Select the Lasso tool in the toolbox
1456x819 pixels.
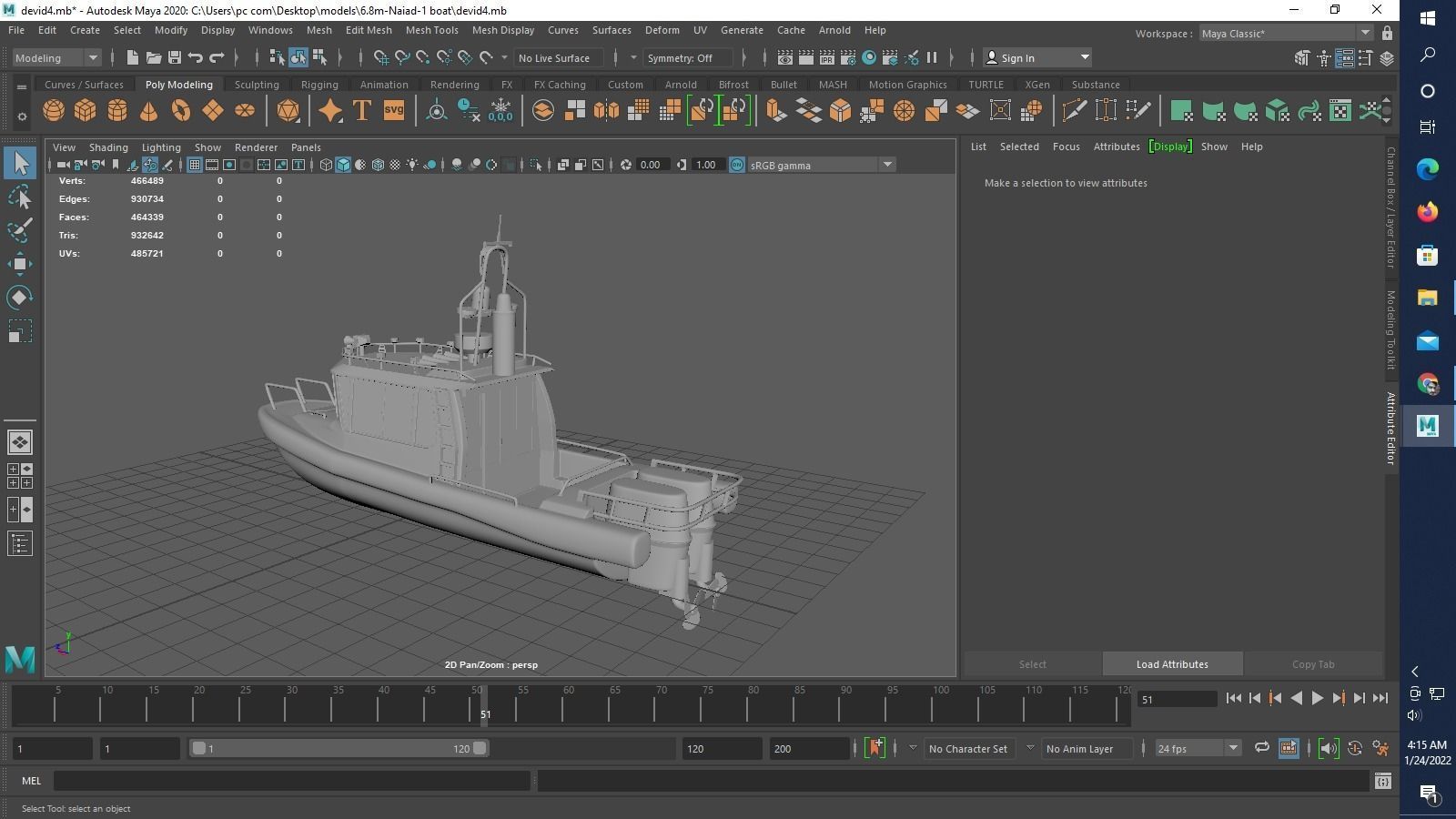(x=19, y=197)
